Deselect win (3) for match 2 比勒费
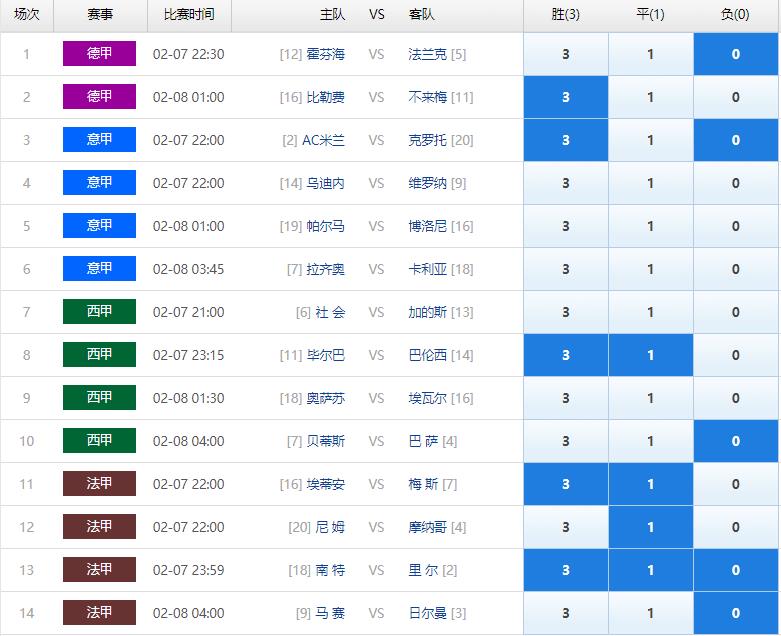 point(566,97)
